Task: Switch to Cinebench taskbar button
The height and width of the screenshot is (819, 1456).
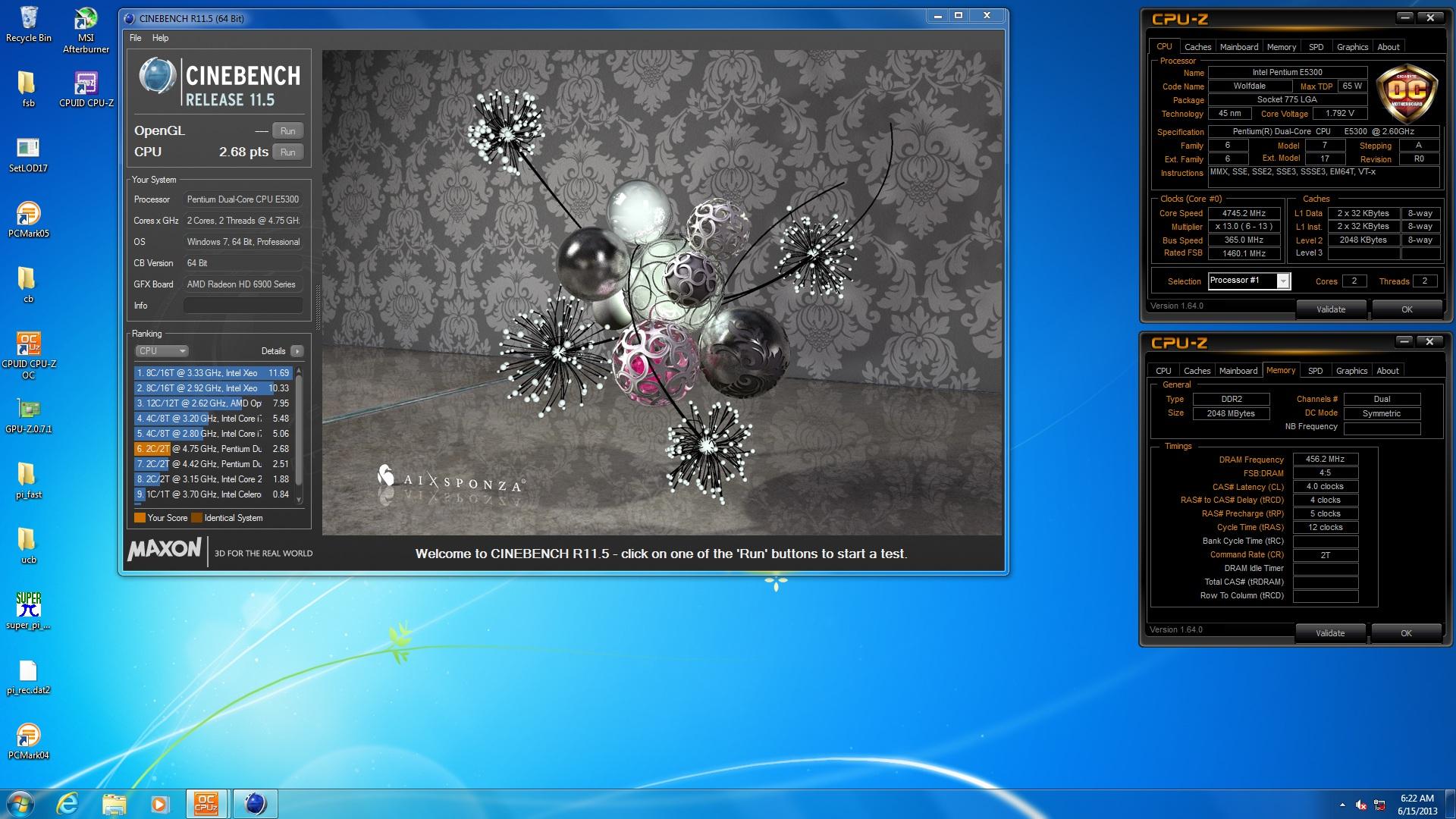Action: pyautogui.click(x=256, y=804)
